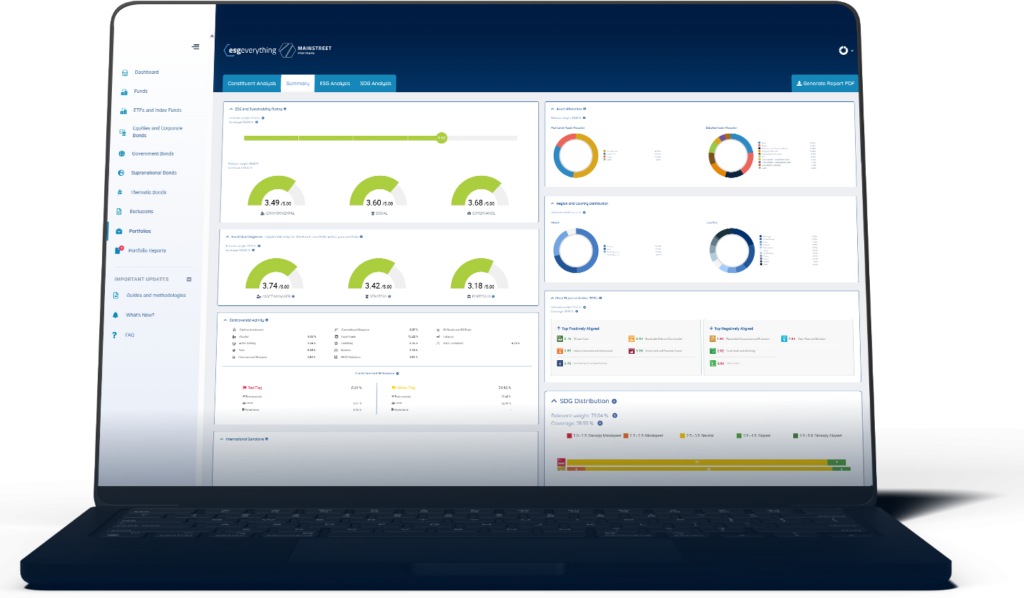
Task: Open Guides and methodologies link
Action: pos(155,295)
